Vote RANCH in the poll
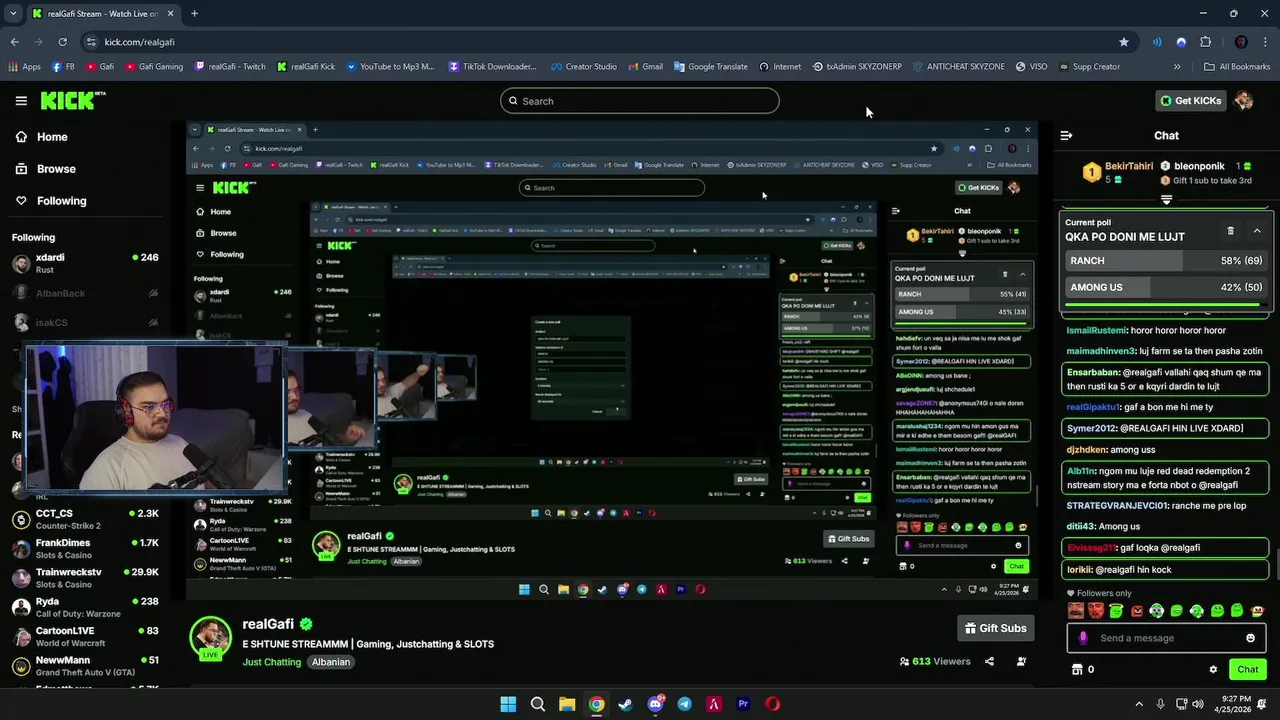Viewport: 1280px width, 720px height. coord(1166,261)
